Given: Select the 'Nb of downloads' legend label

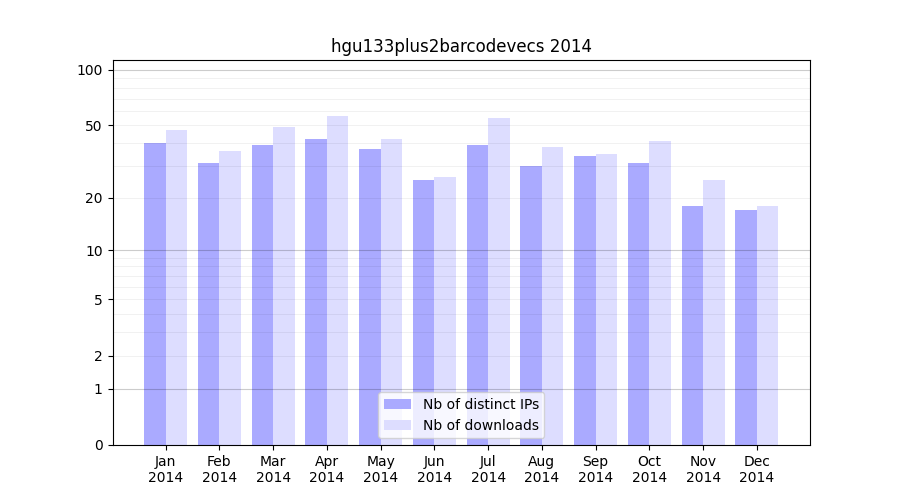Looking at the screenshot, I should click(x=480, y=425).
